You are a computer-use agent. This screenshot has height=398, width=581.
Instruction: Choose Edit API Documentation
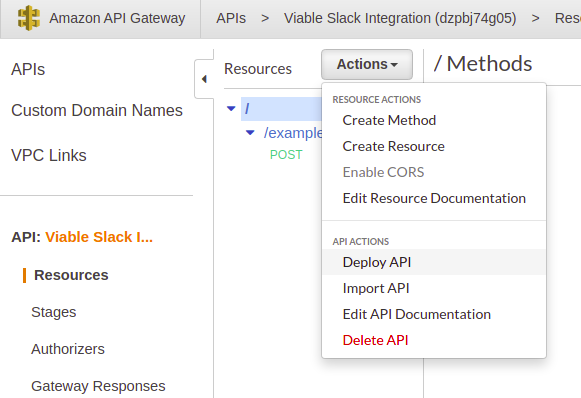coord(434,314)
